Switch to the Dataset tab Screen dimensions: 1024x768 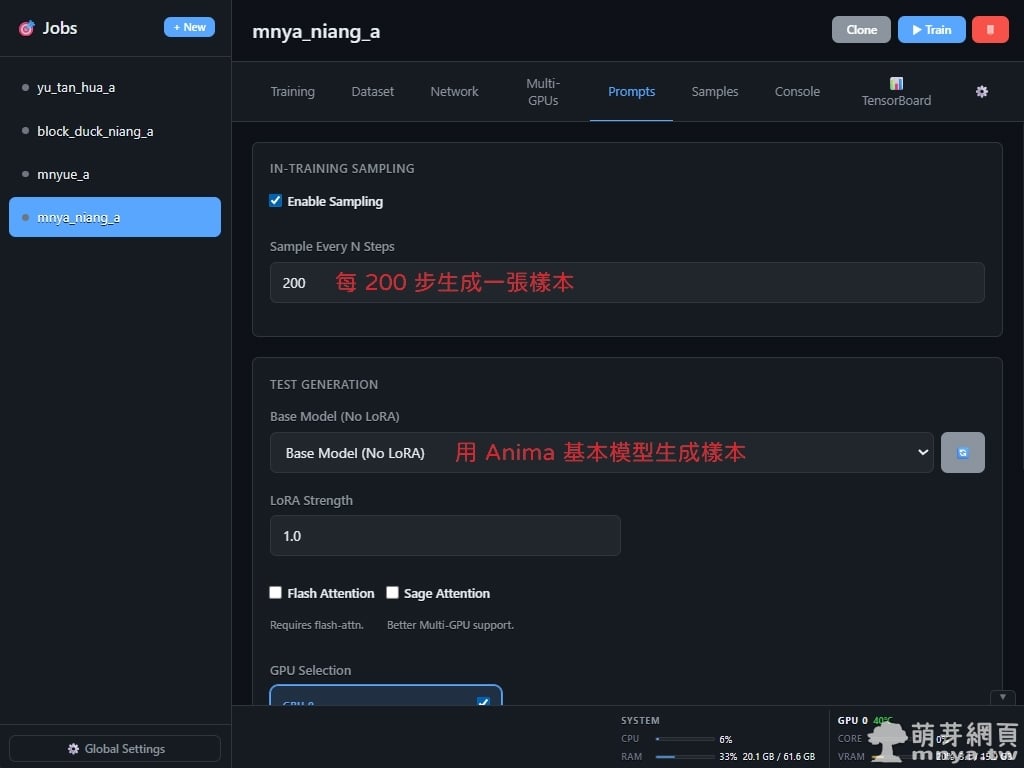coord(372,91)
